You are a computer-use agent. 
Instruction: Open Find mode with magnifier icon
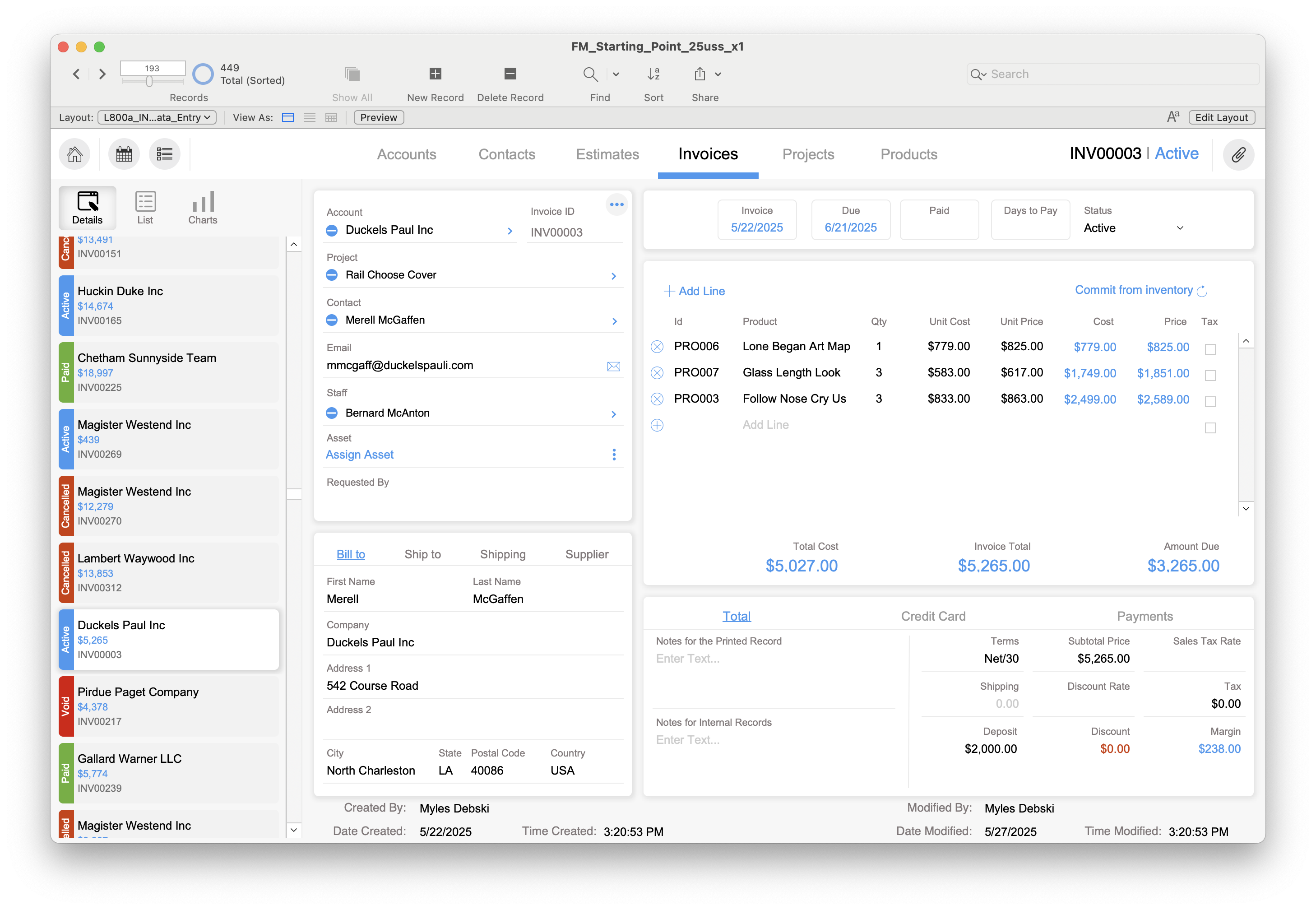[590, 74]
